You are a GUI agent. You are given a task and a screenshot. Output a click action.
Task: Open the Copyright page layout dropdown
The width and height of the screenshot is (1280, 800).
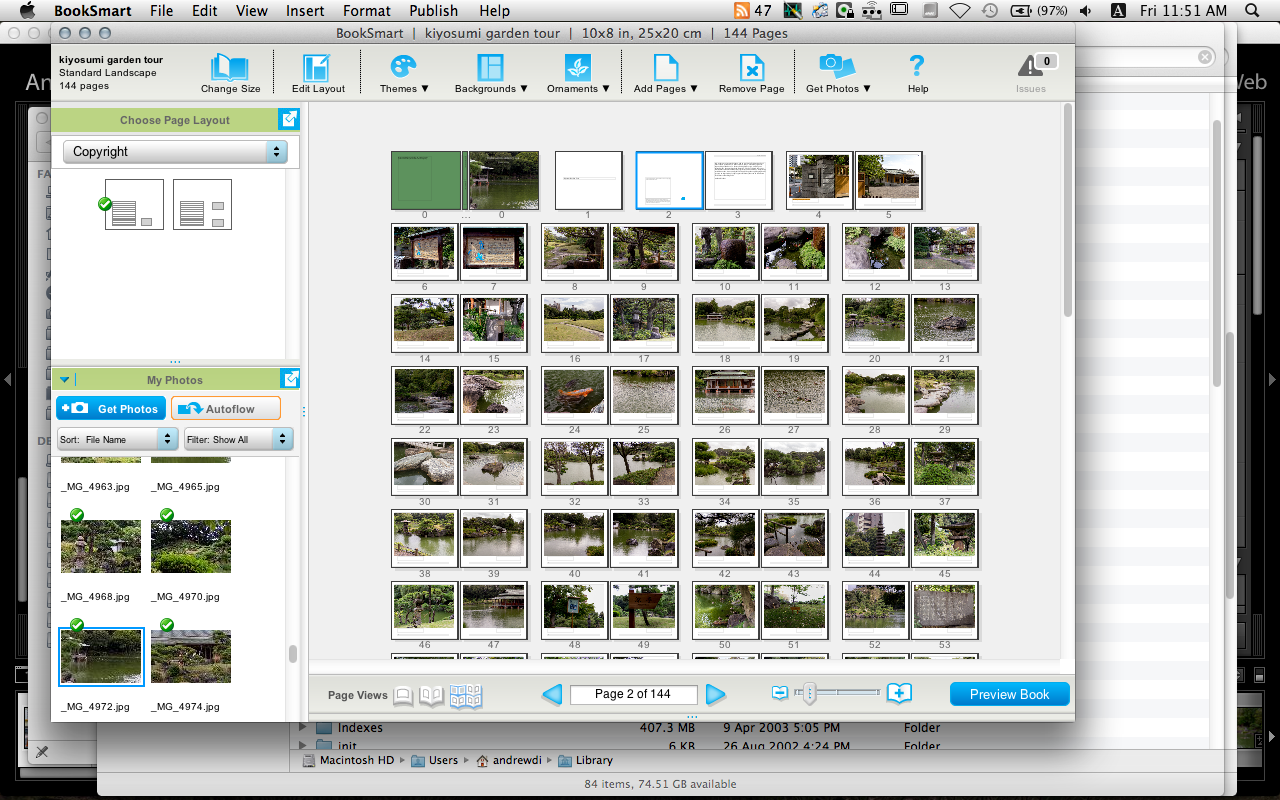click(x=176, y=151)
